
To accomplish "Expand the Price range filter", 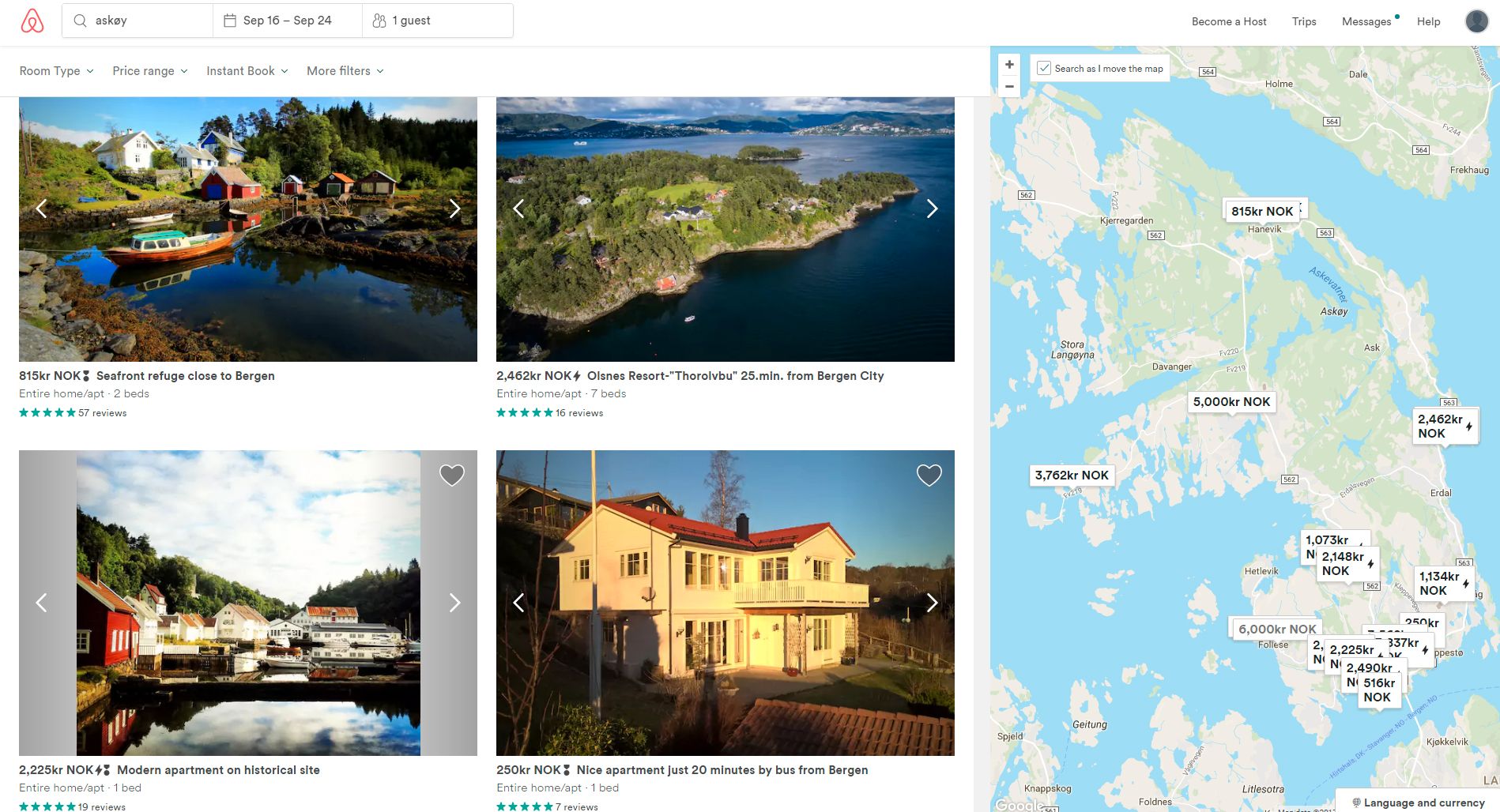I will click(149, 71).
